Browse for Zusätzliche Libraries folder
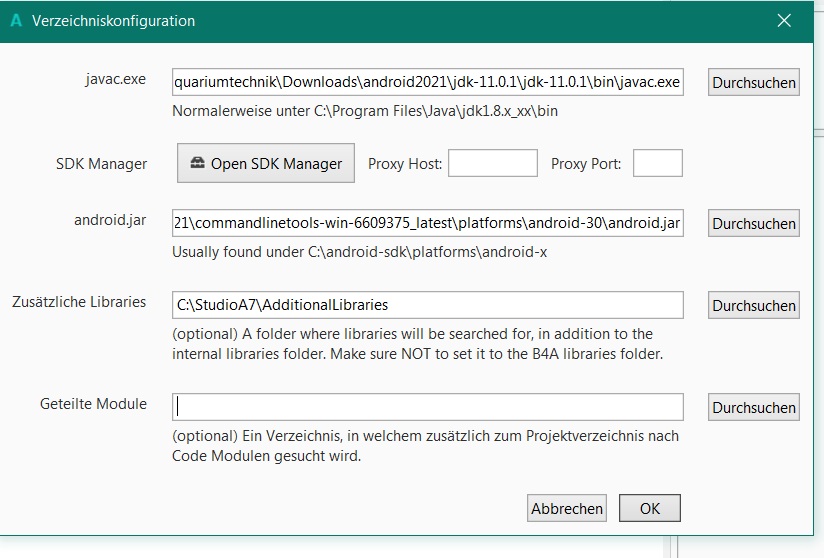 tap(754, 305)
